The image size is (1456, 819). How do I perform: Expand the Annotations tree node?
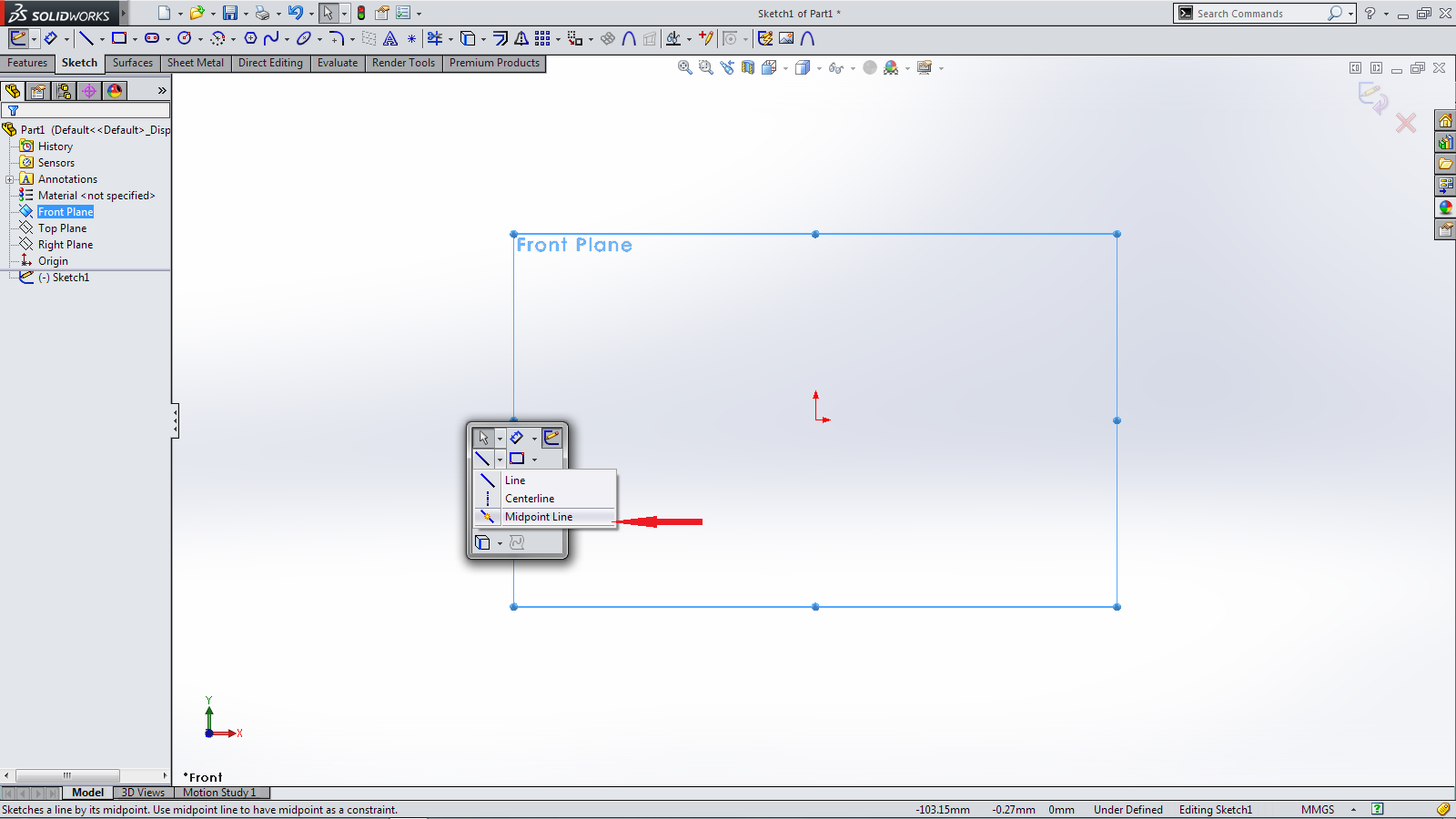[x=10, y=179]
